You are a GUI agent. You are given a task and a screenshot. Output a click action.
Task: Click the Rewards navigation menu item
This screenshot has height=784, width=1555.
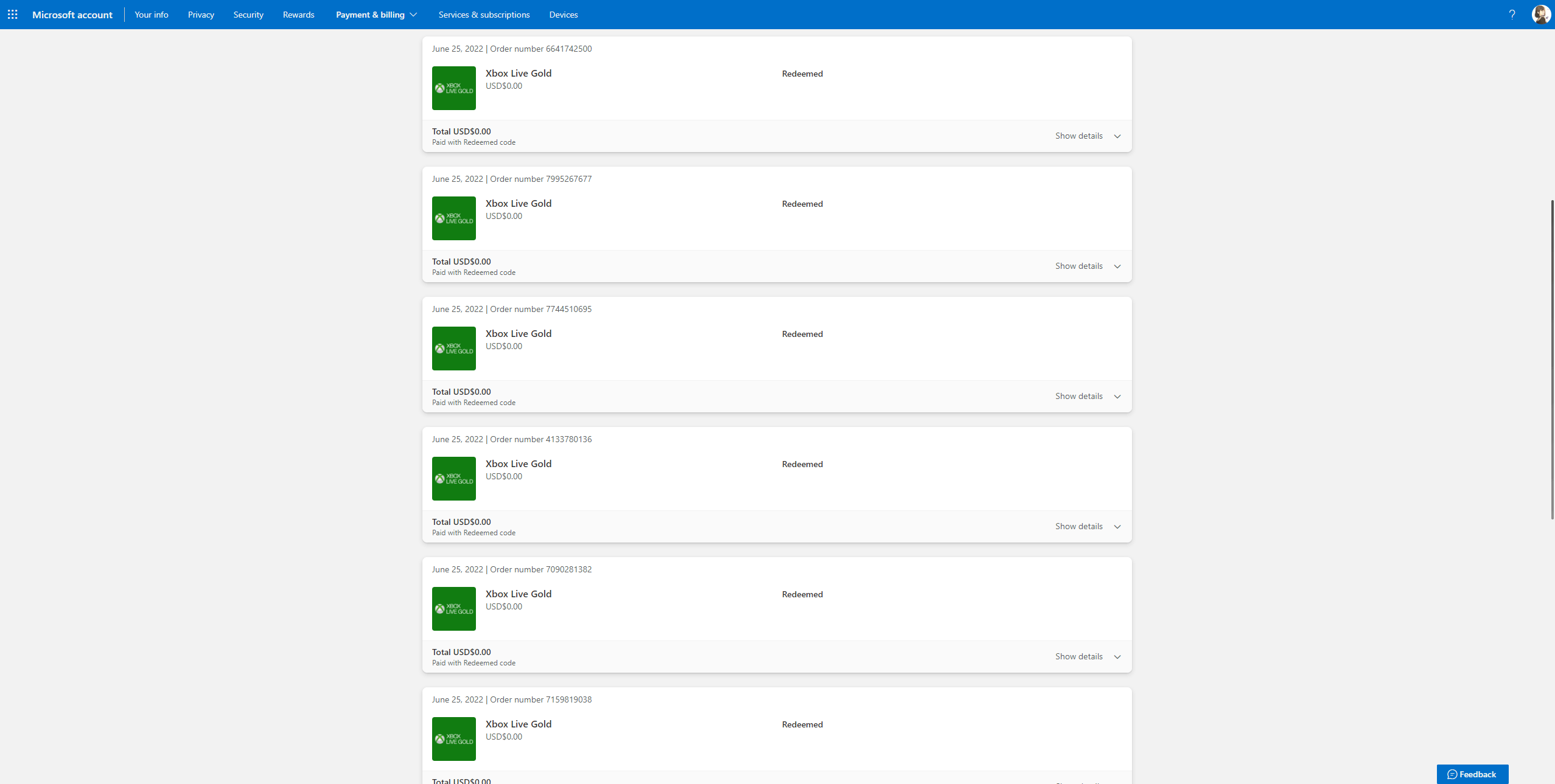point(297,14)
